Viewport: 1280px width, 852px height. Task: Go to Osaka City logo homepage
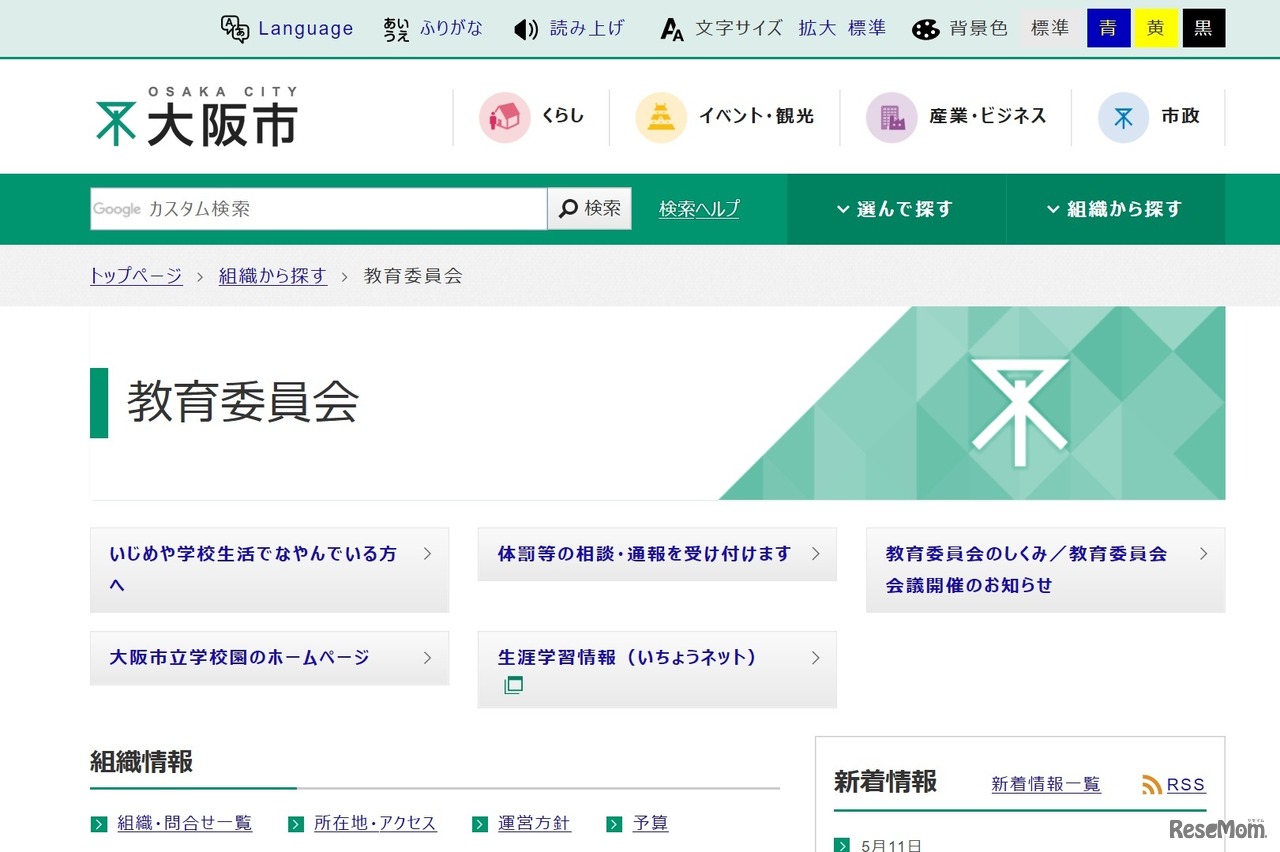pyautogui.click(x=197, y=117)
